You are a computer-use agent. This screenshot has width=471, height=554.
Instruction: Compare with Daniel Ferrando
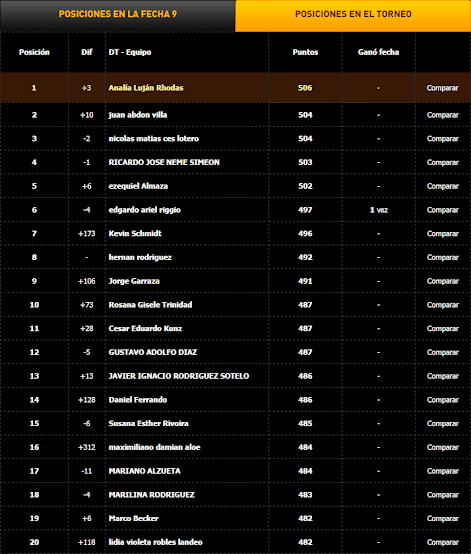[x=442, y=400]
